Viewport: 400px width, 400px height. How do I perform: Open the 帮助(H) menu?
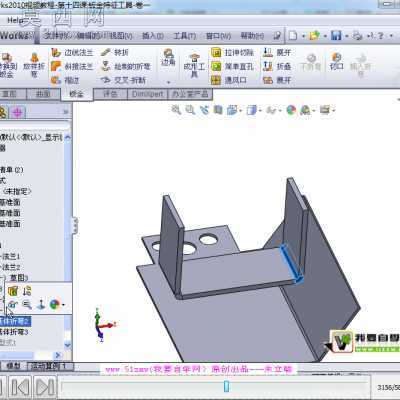click(252, 36)
